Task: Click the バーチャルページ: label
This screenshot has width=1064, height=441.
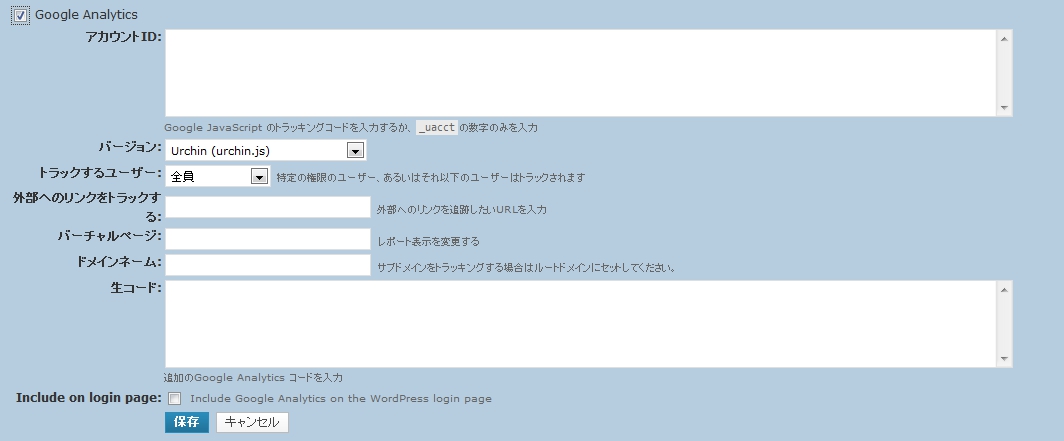Action: pos(110,235)
